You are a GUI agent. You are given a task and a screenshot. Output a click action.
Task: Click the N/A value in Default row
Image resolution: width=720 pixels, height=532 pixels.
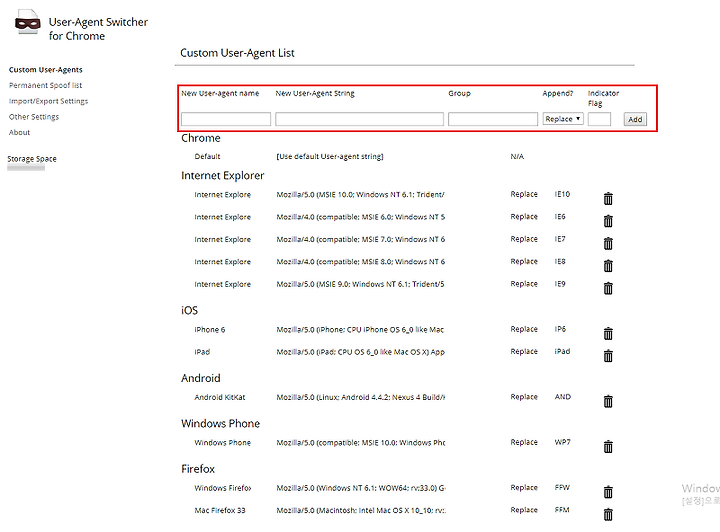coord(517,157)
